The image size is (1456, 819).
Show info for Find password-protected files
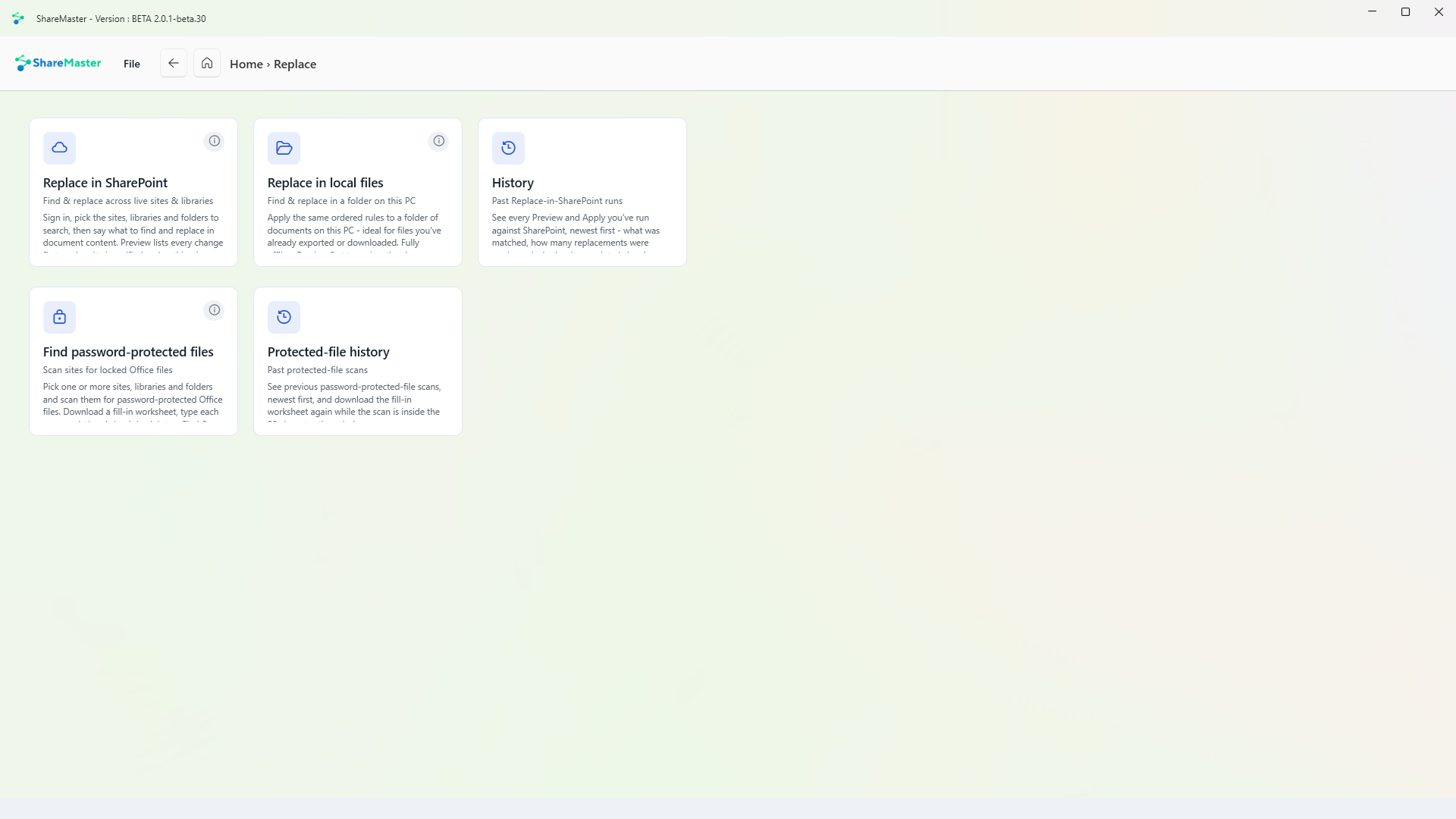215,310
